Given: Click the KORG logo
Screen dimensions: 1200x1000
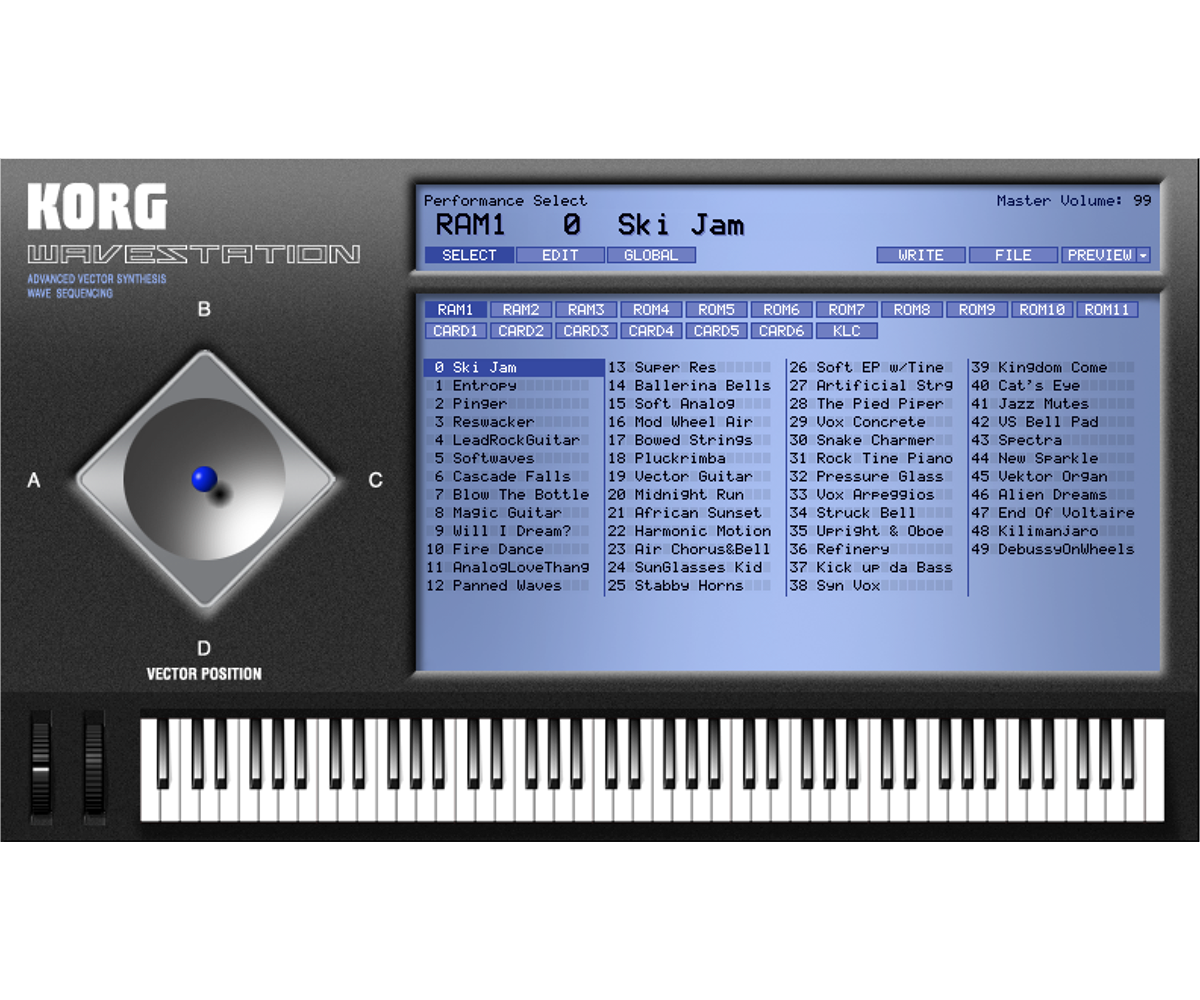Looking at the screenshot, I should (x=100, y=205).
